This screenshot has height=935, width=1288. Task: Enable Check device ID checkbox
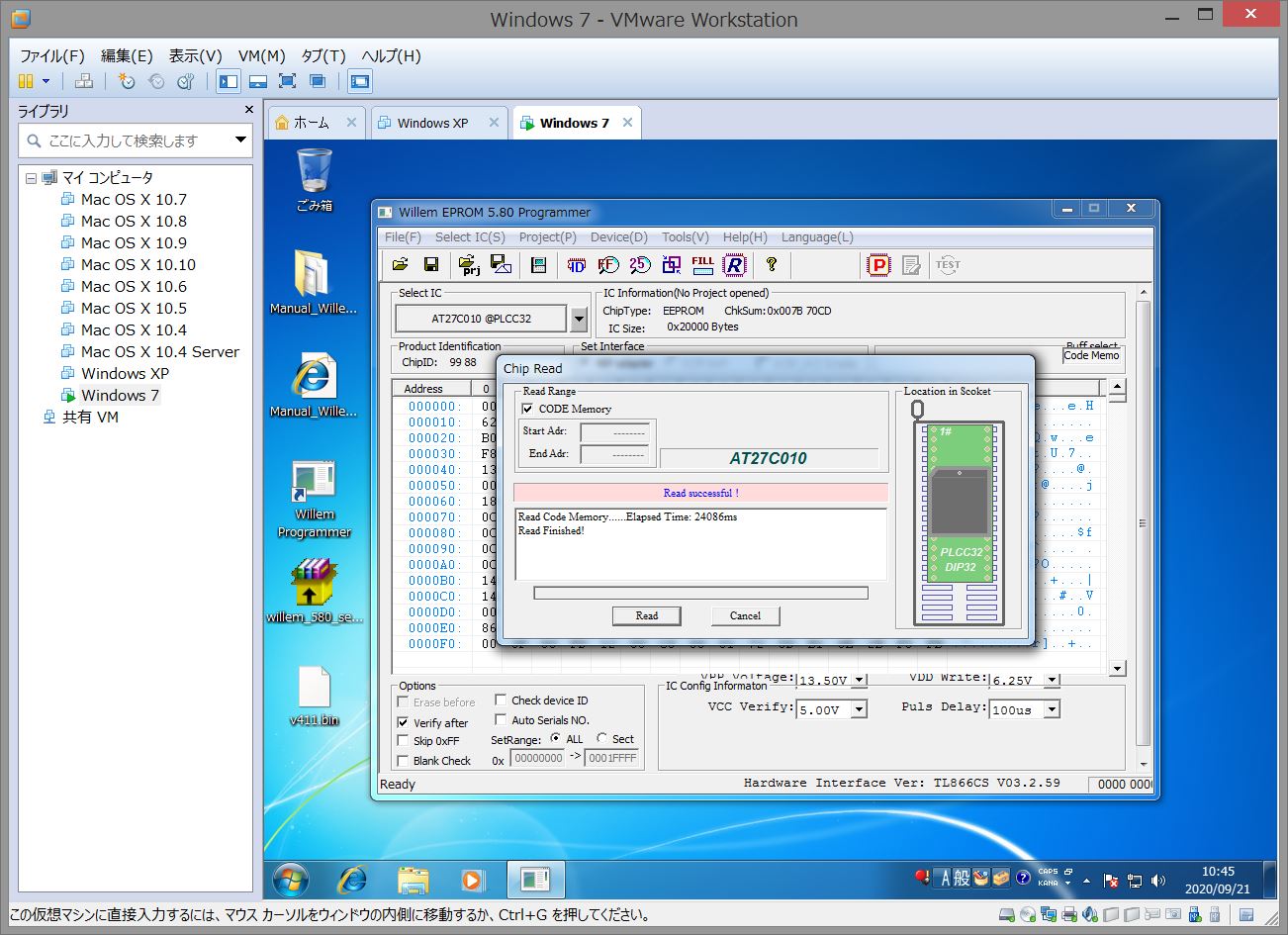coord(501,700)
